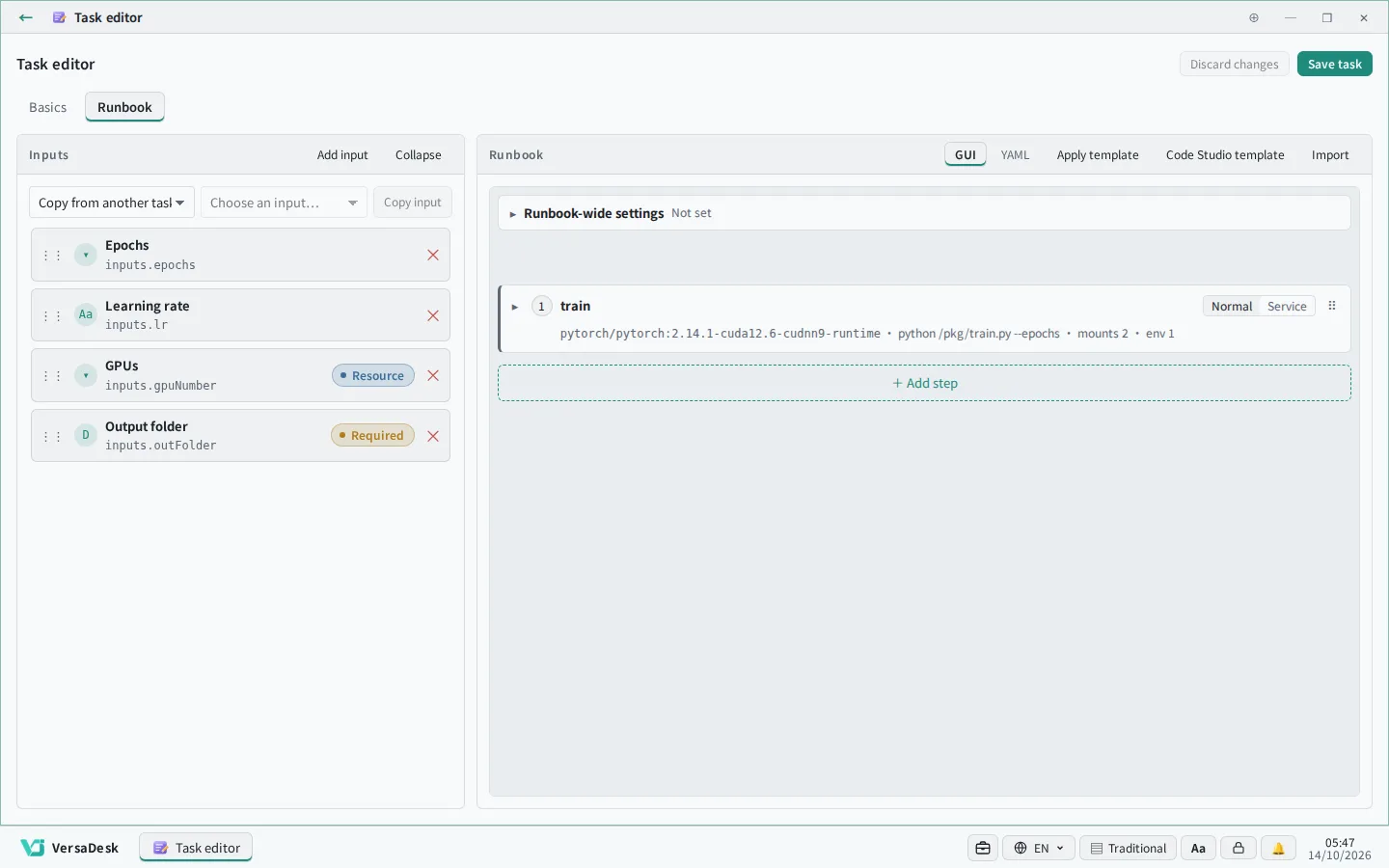The height and width of the screenshot is (868, 1389).
Task: Click the Add step button
Action: tap(924, 383)
